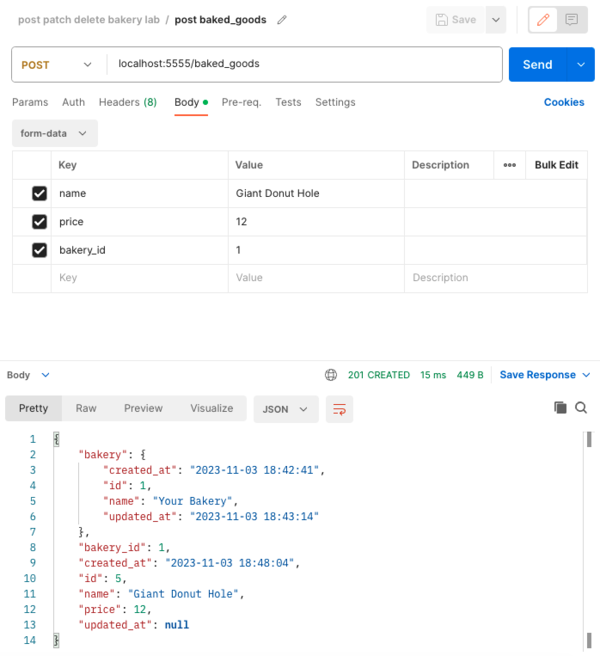Screen dimensions: 600x656
Task: Expand the Send button arrow options
Action: click(x=581, y=64)
